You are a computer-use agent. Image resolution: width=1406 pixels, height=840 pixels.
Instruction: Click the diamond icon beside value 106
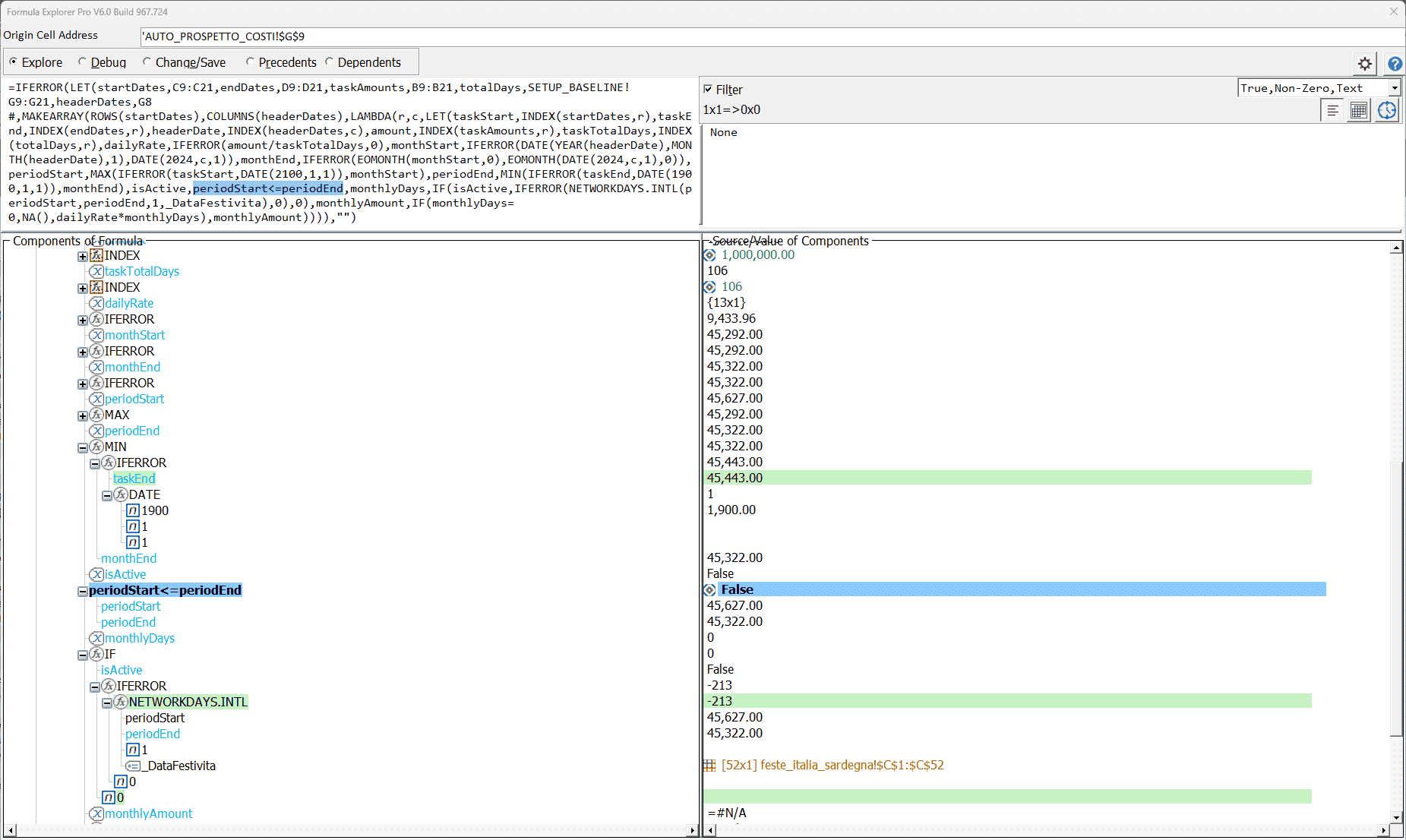click(x=709, y=287)
